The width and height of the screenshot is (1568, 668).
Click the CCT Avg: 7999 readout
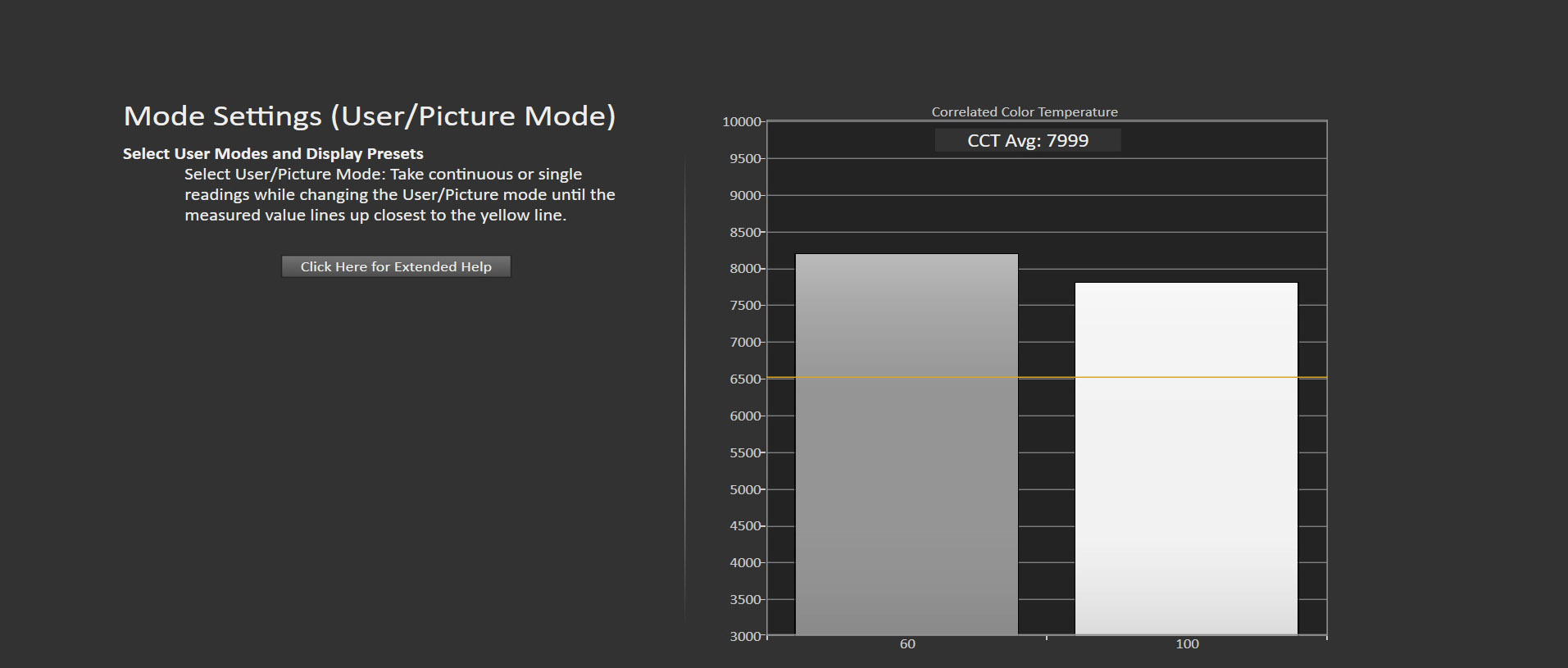(x=1028, y=140)
